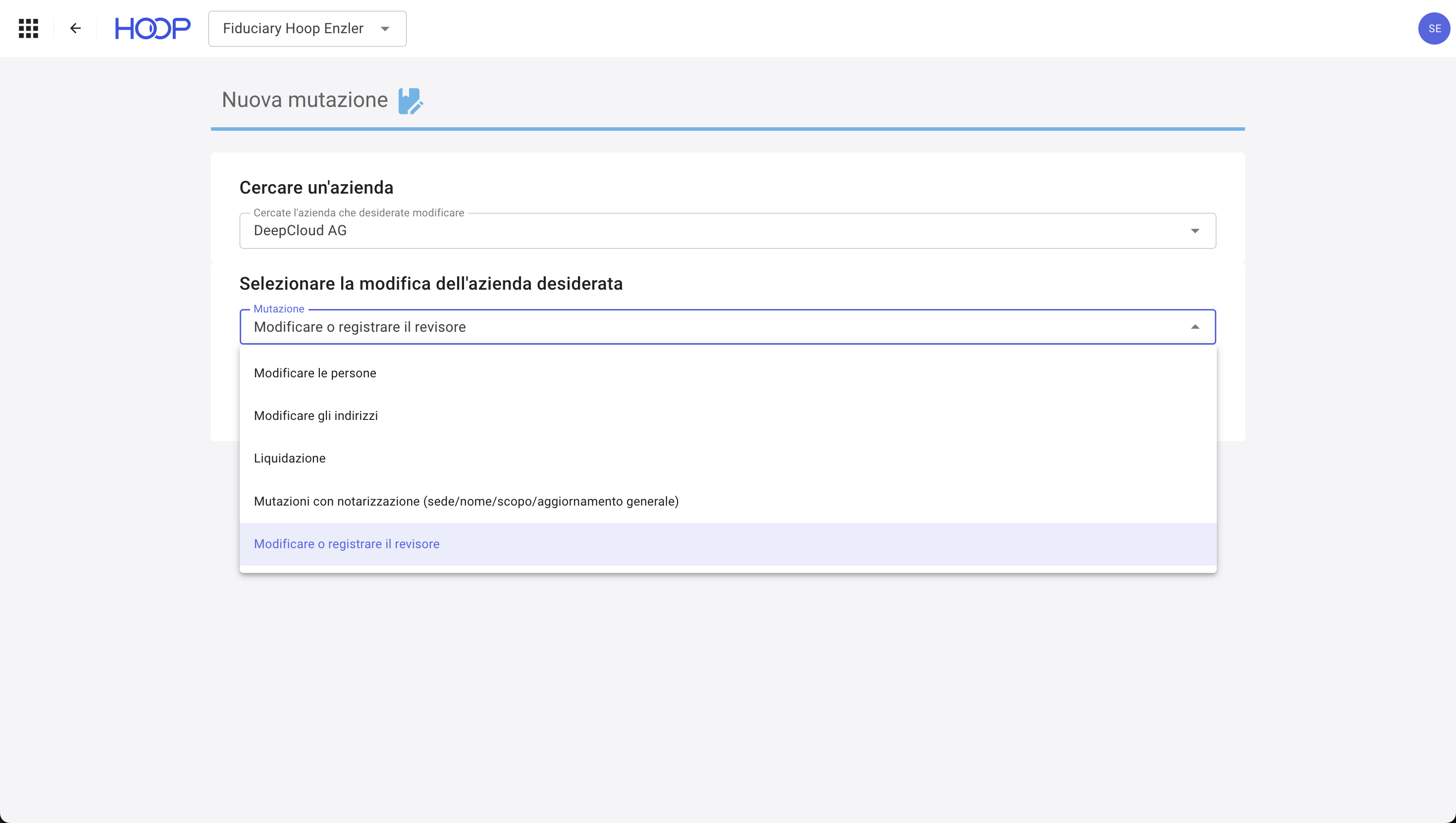Click the Nuova mutazione page title
The image size is (1456, 823).
(305, 100)
